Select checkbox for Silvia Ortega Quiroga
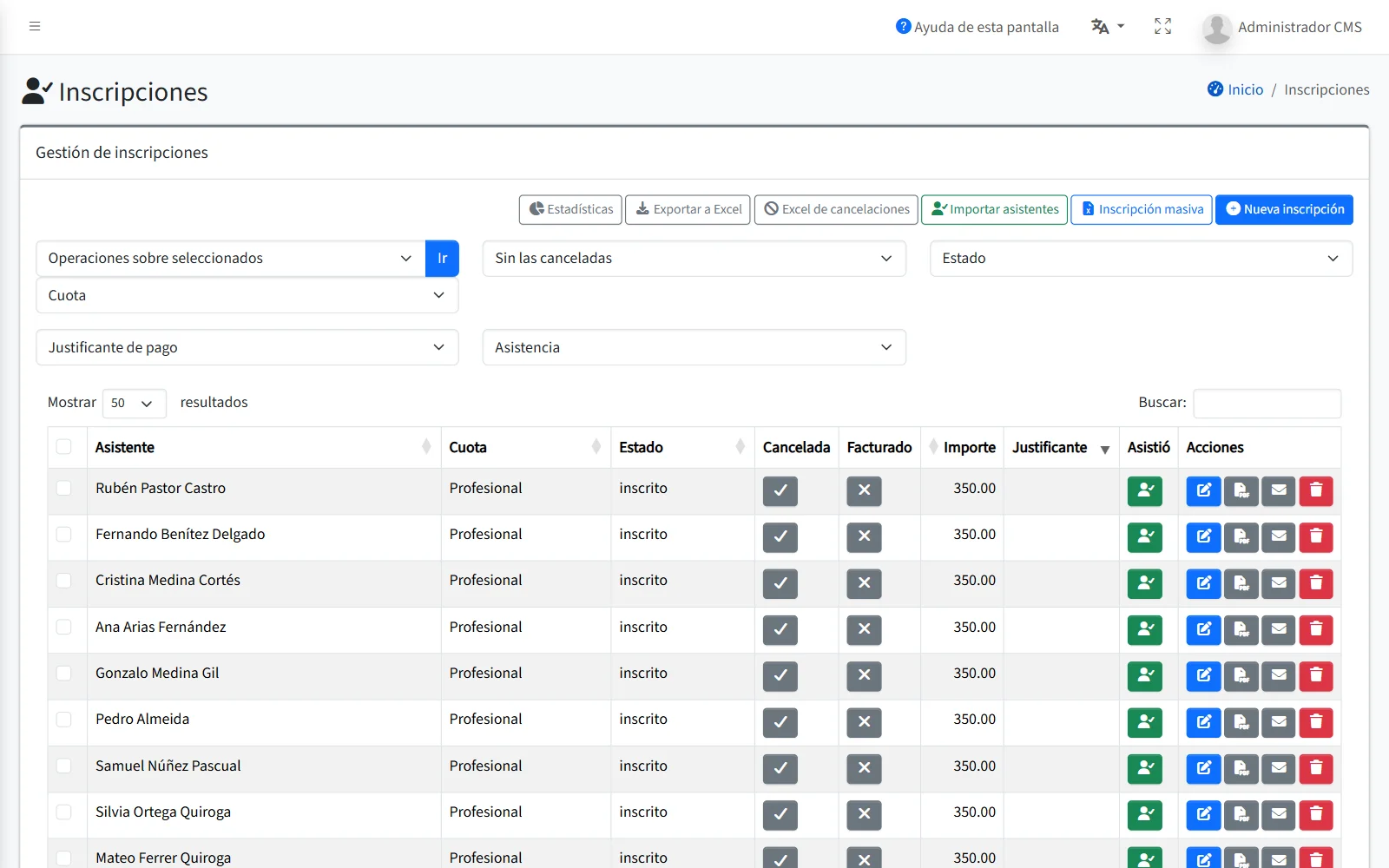The image size is (1389, 868). [x=63, y=812]
